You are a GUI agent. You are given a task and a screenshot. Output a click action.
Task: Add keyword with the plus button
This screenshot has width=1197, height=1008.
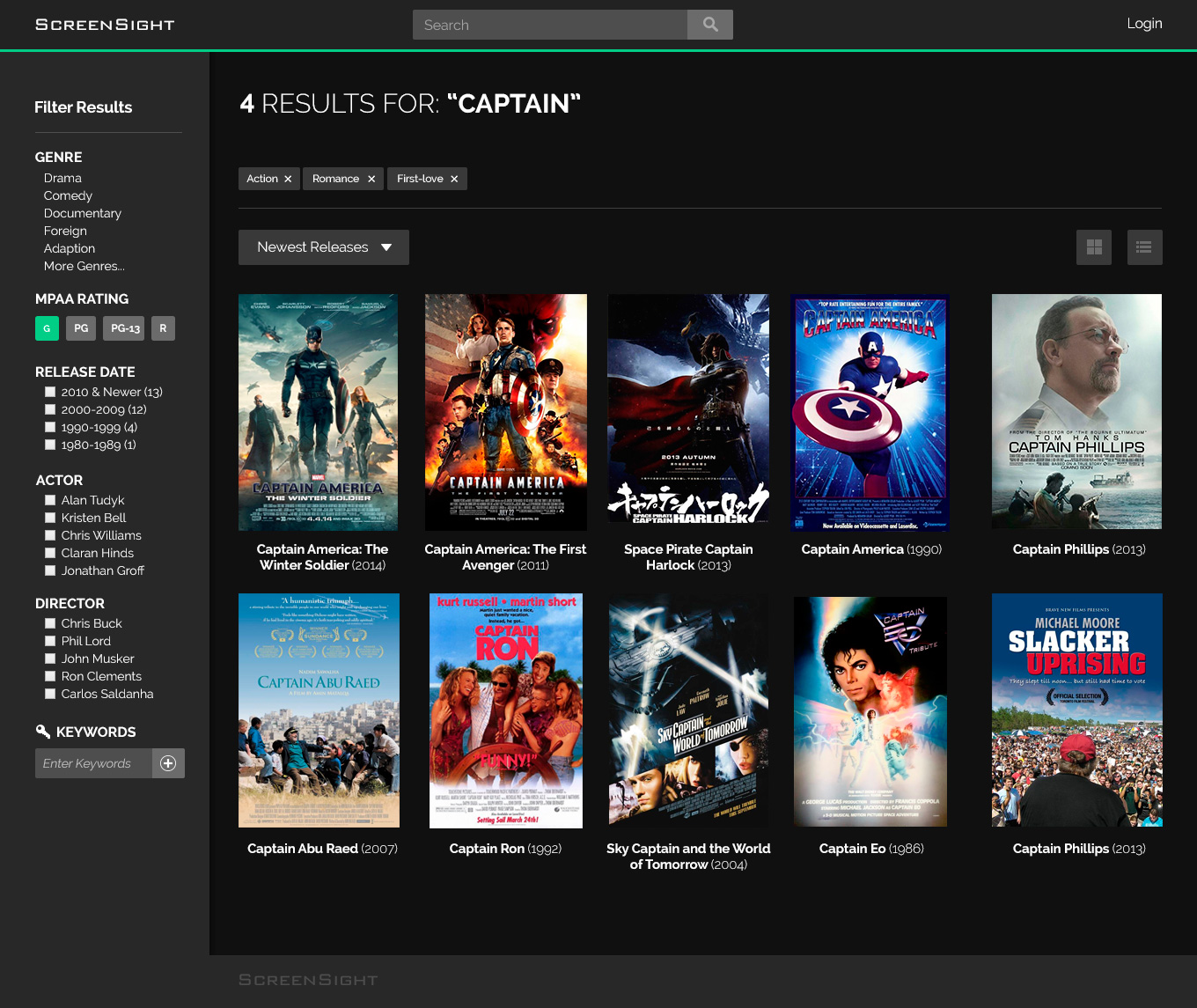pyautogui.click(x=168, y=763)
